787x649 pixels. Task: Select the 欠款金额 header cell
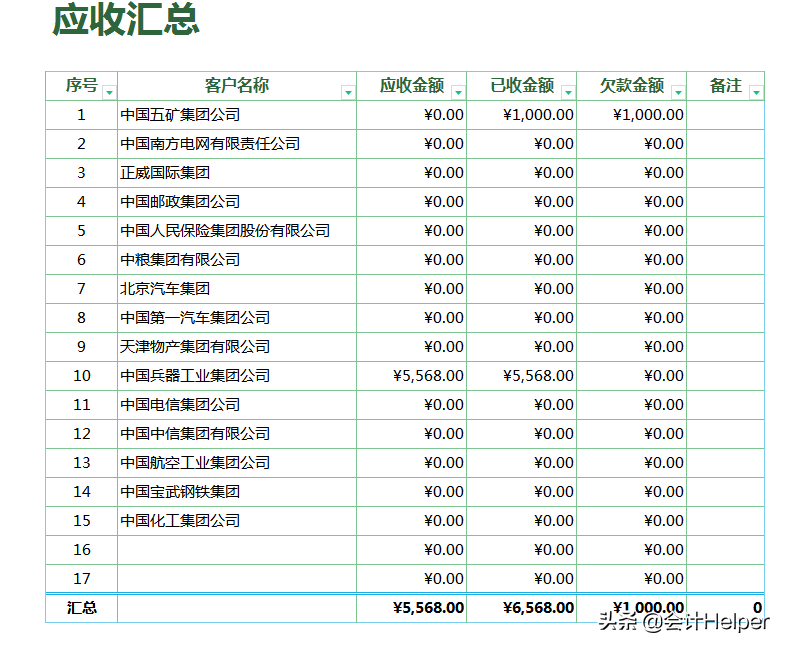(x=631, y=86)
